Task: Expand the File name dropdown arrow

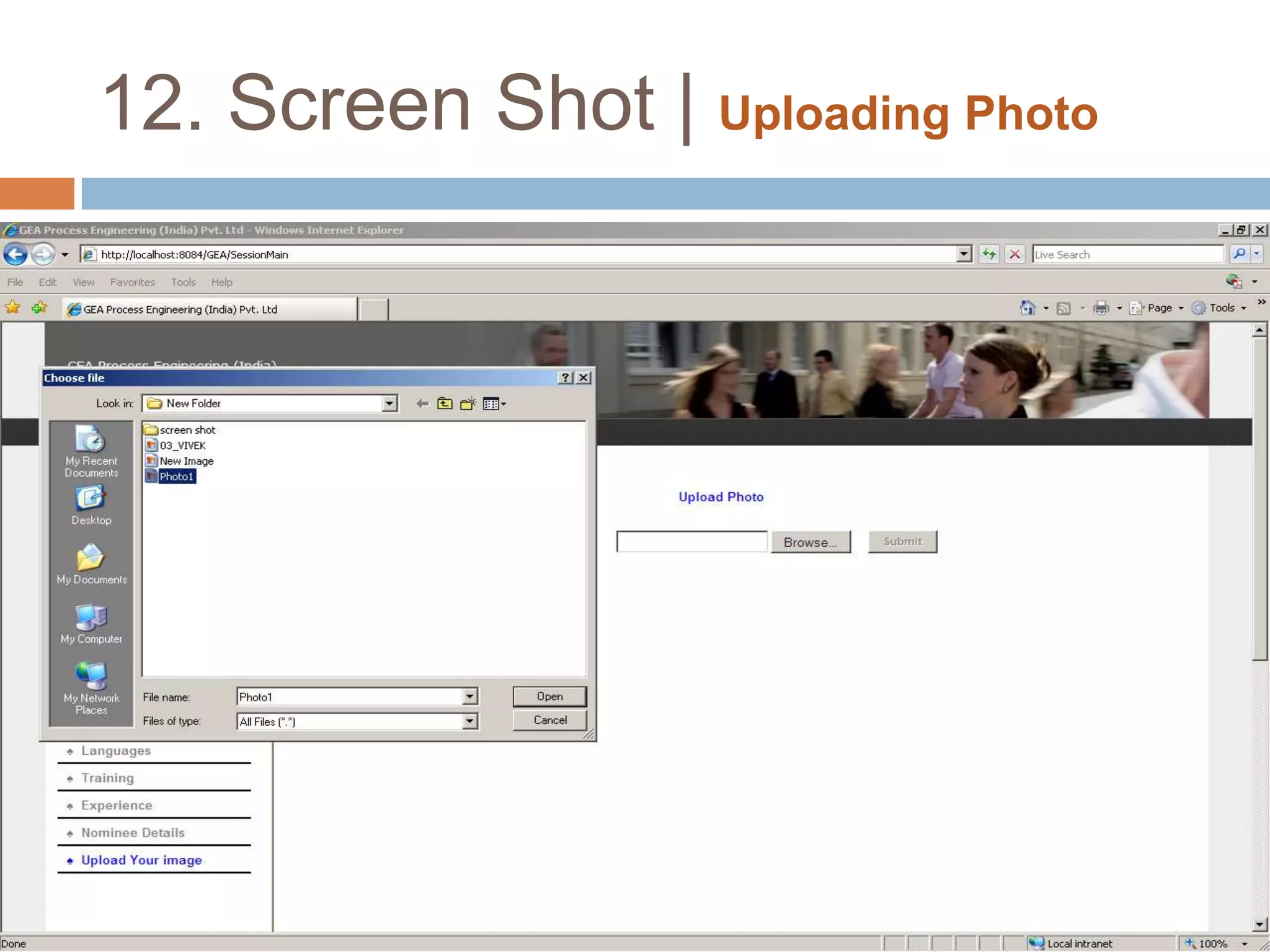Action: pos(470,697)
